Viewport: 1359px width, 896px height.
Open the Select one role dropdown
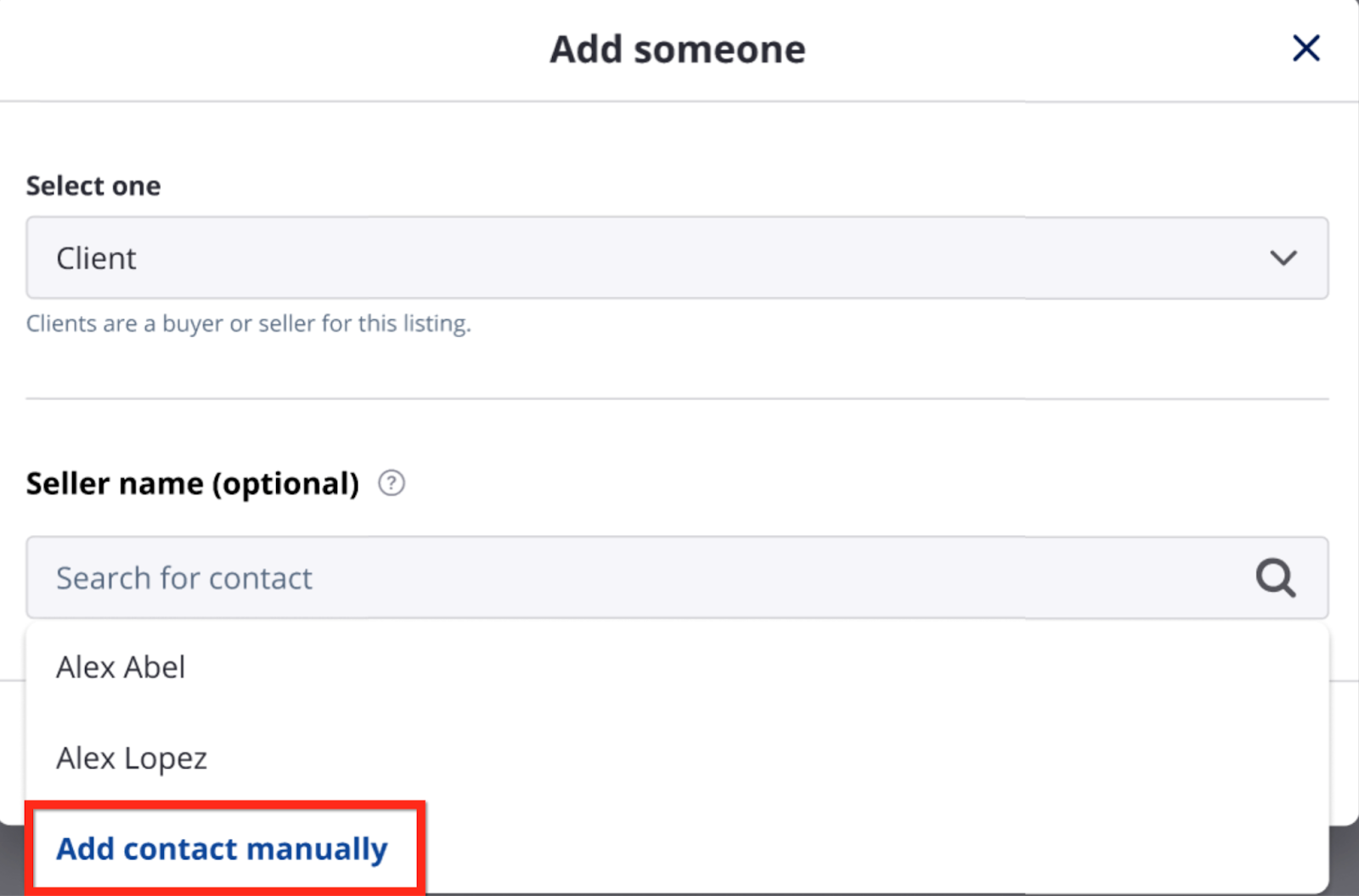(x=676, y=258)
